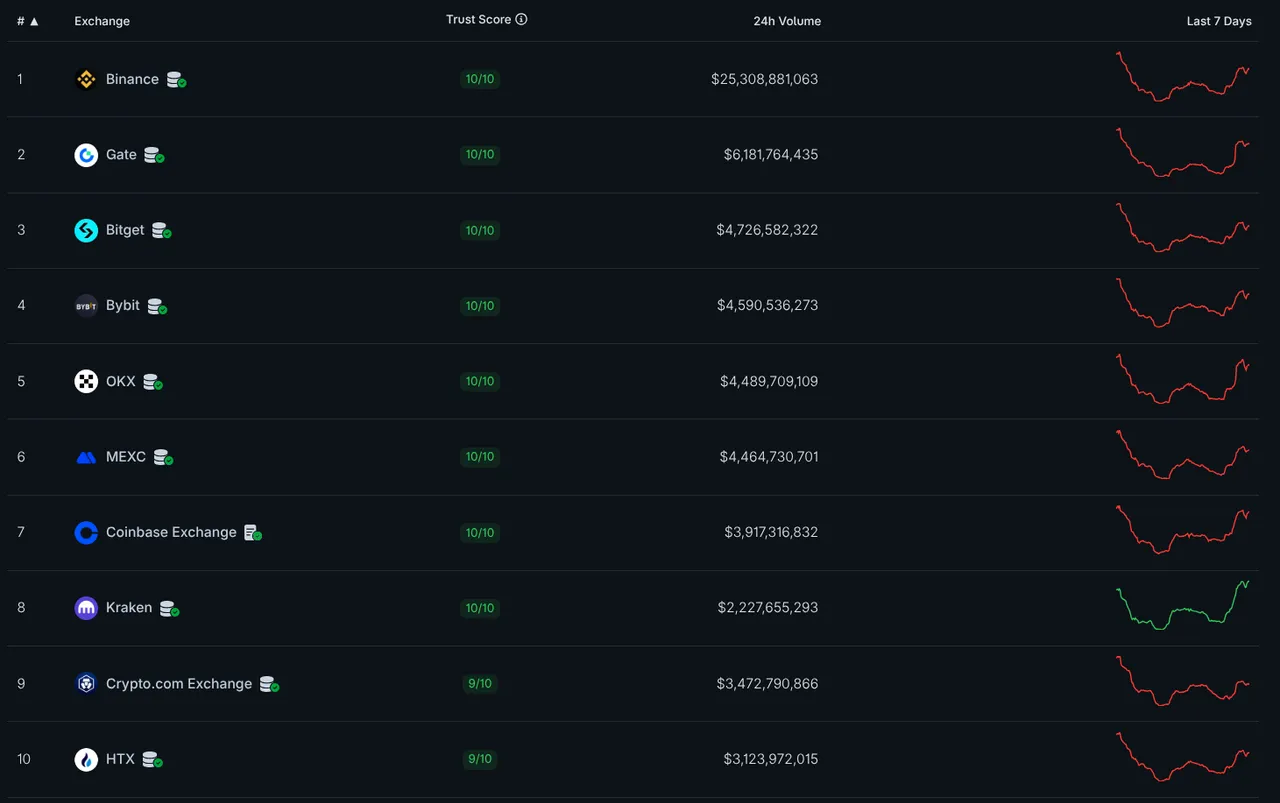Open the Binance exchange link

pos(132,79)
